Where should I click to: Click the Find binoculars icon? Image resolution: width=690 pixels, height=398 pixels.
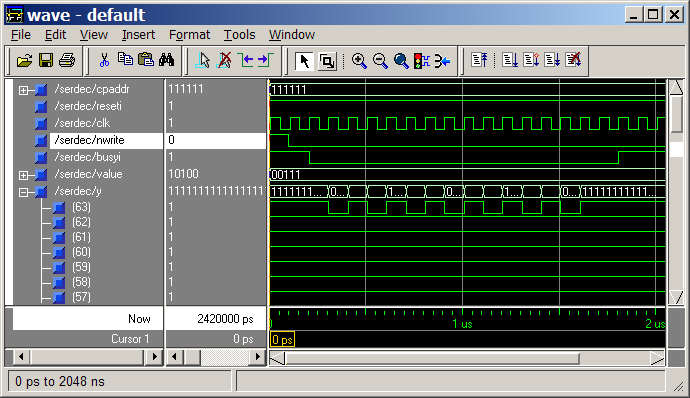(x=167, y=59)
